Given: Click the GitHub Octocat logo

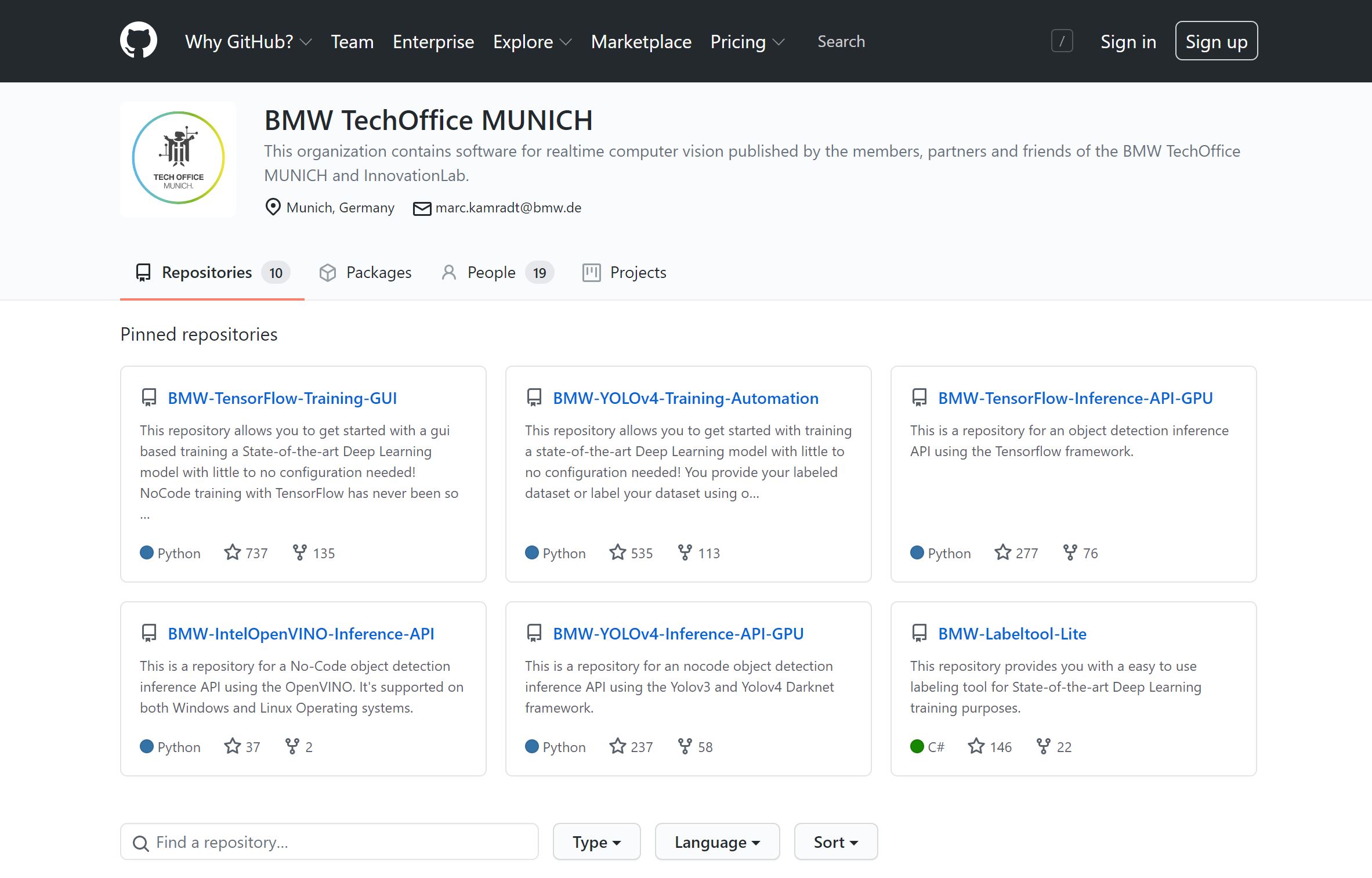Looking at the screenshot, I should point(138,41).
